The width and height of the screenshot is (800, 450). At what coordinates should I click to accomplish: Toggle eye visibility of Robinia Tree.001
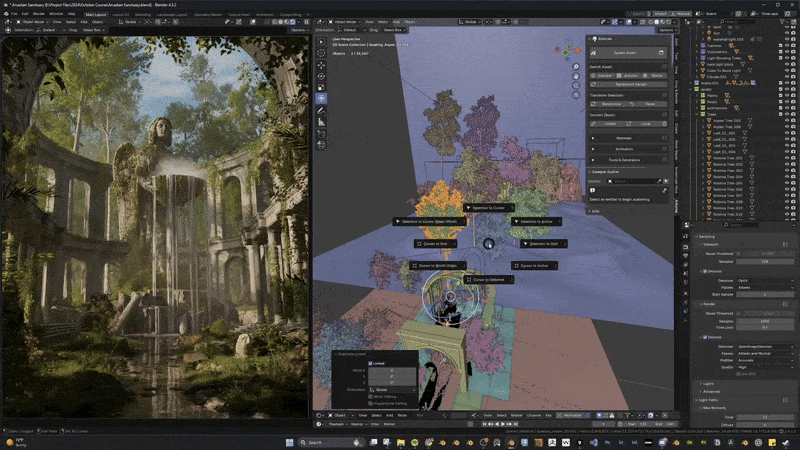(x=787, y=158)
